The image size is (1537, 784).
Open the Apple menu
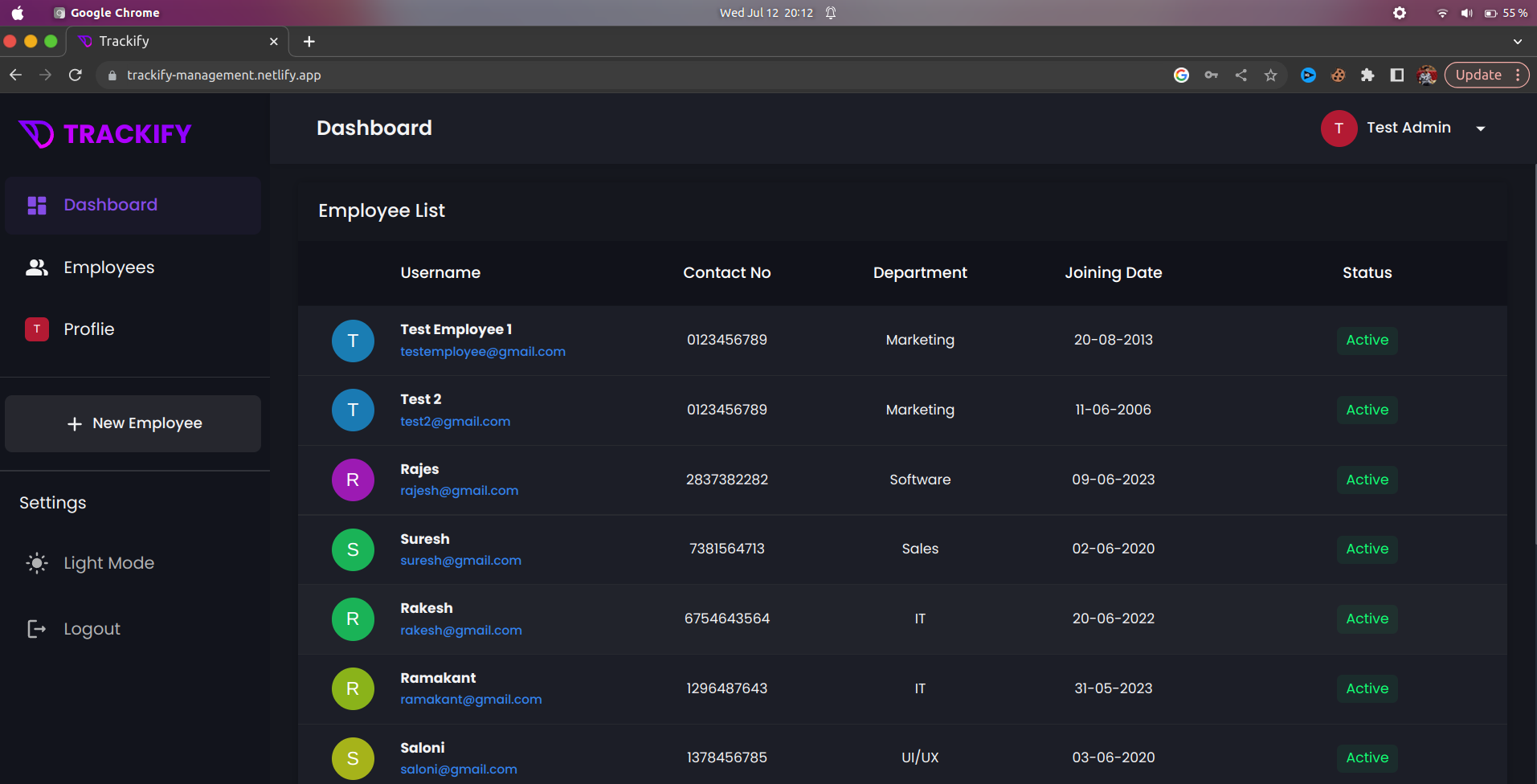click(x=18, y=13)
